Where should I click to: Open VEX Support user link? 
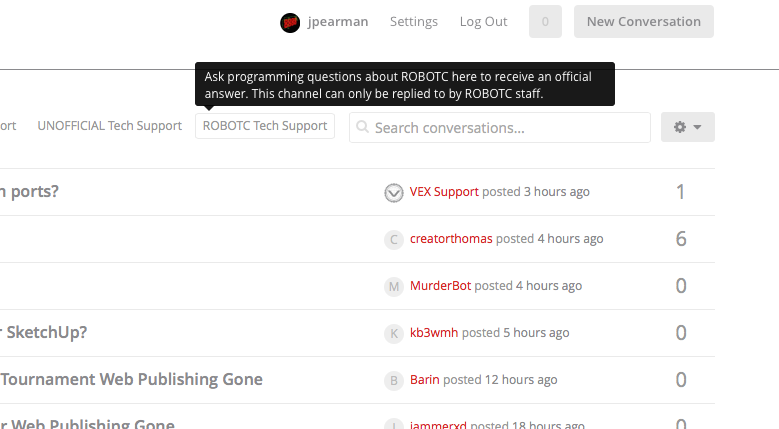click(x=444, y=192)
